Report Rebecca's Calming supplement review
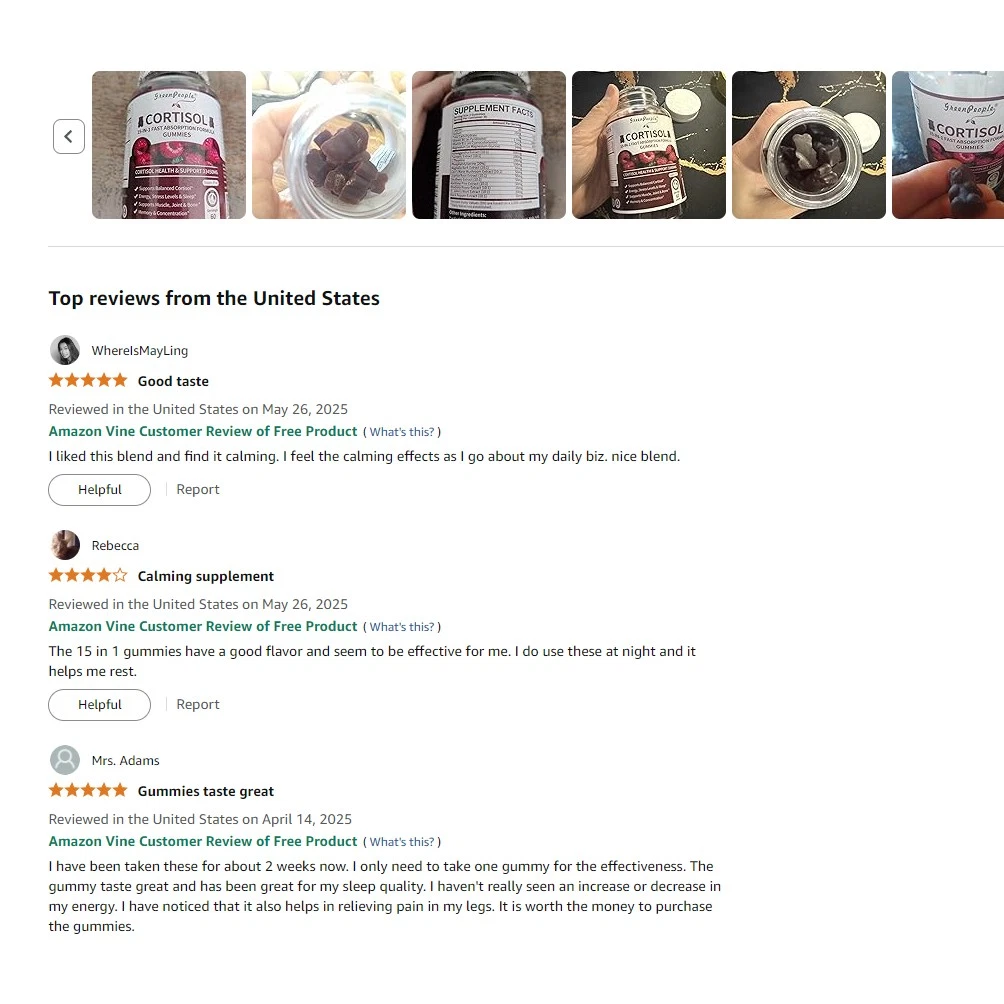This screenshot has width=1004, height=1004. pos(198,705)
